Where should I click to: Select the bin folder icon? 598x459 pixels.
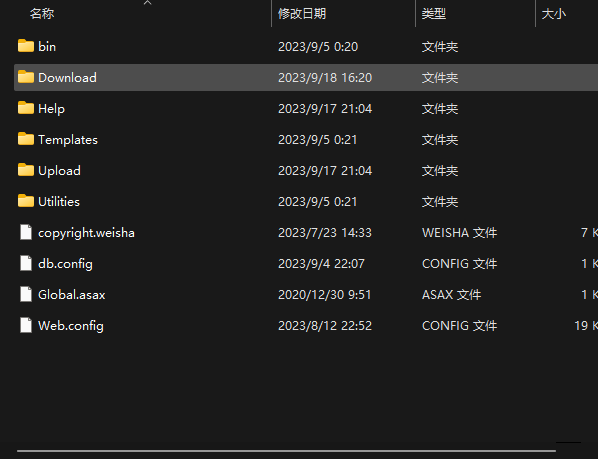(x=26, y=46)
